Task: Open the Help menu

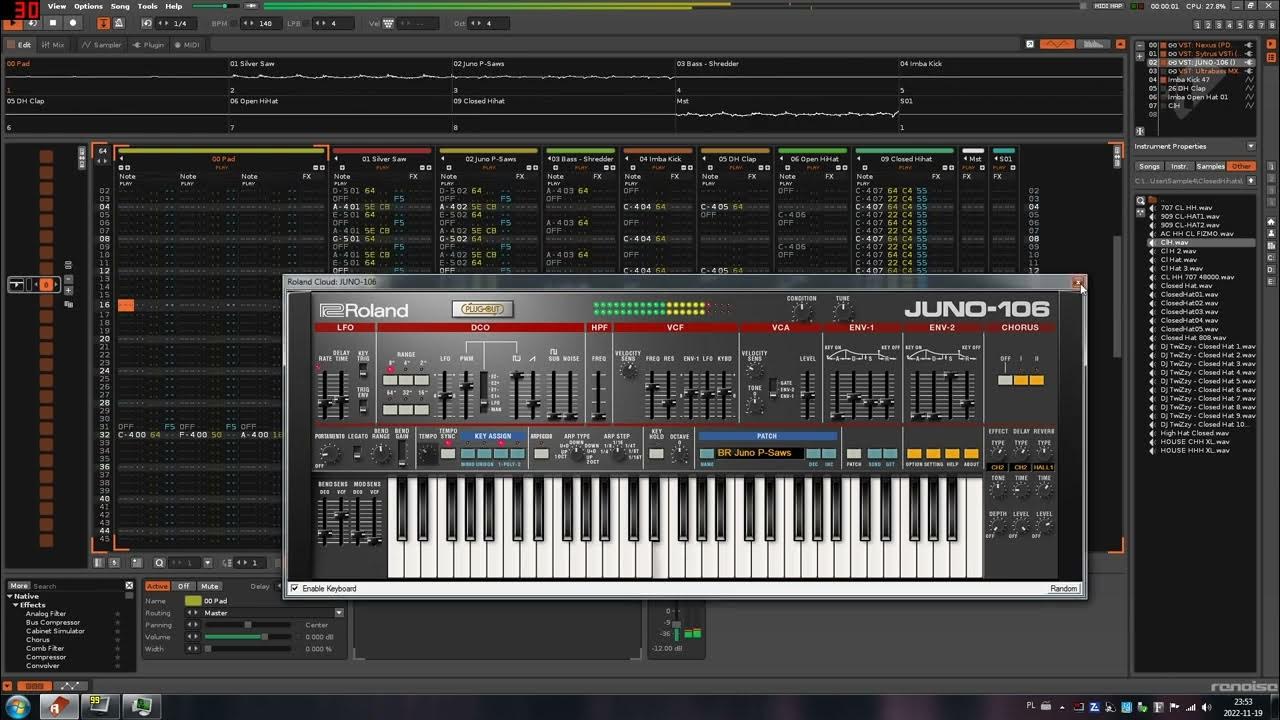Action: point(174,6)
